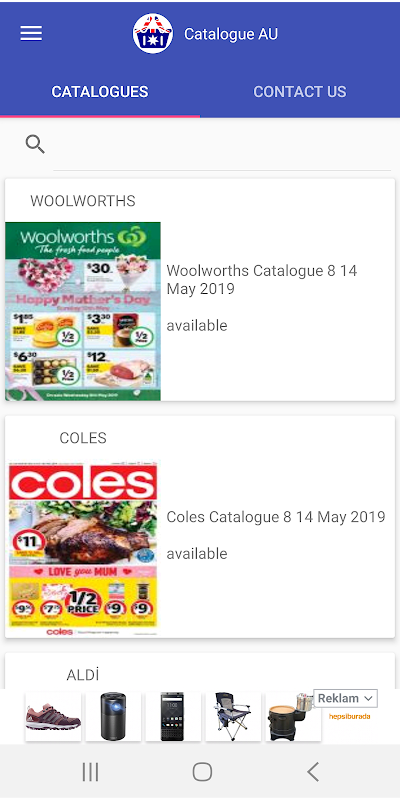Switch to the CONTACT US tab
The width and height of the screenshot is (400, 800).
coord(300,92)
